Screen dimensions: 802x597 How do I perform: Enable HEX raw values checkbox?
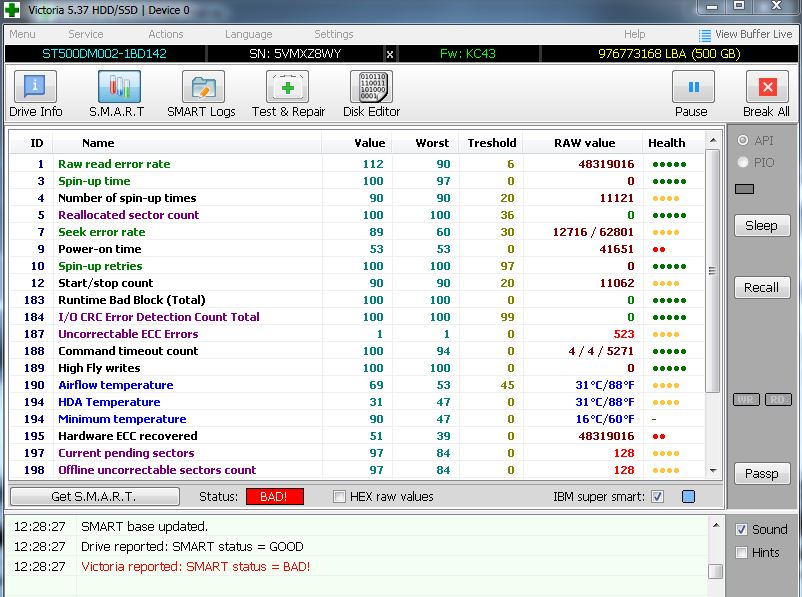pos(339,496)
